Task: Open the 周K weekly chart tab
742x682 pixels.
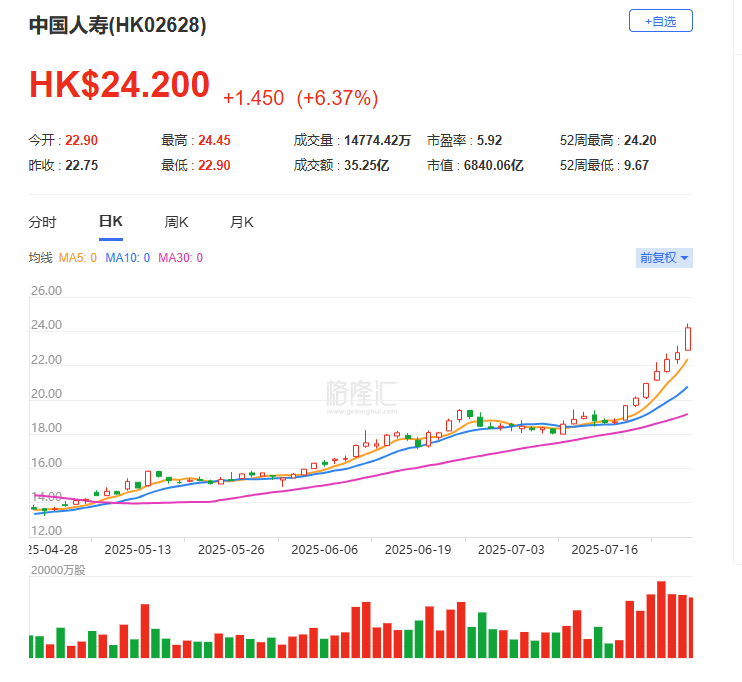Action: 176,222
